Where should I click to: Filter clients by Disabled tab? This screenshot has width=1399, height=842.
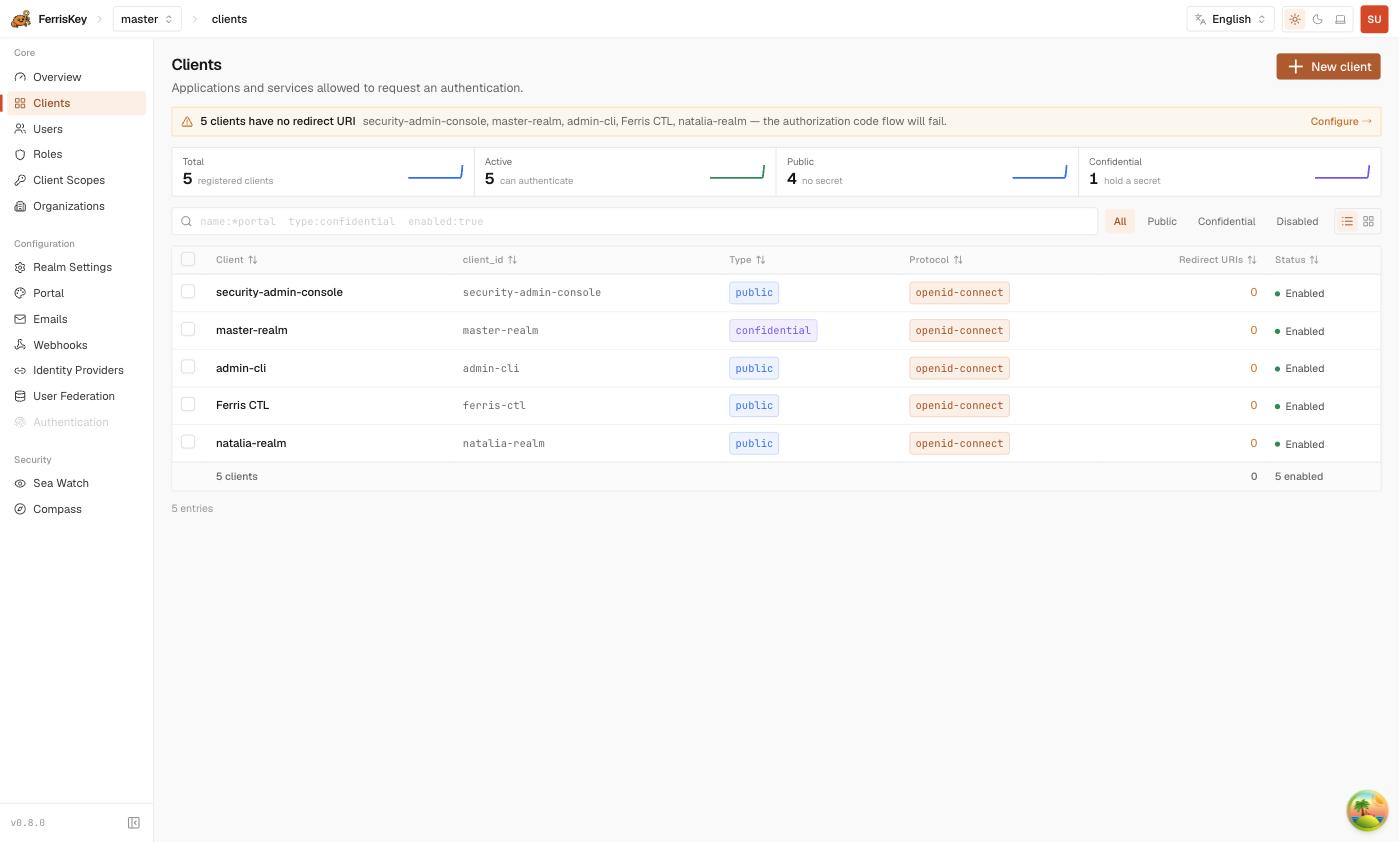click(1297, 221)
